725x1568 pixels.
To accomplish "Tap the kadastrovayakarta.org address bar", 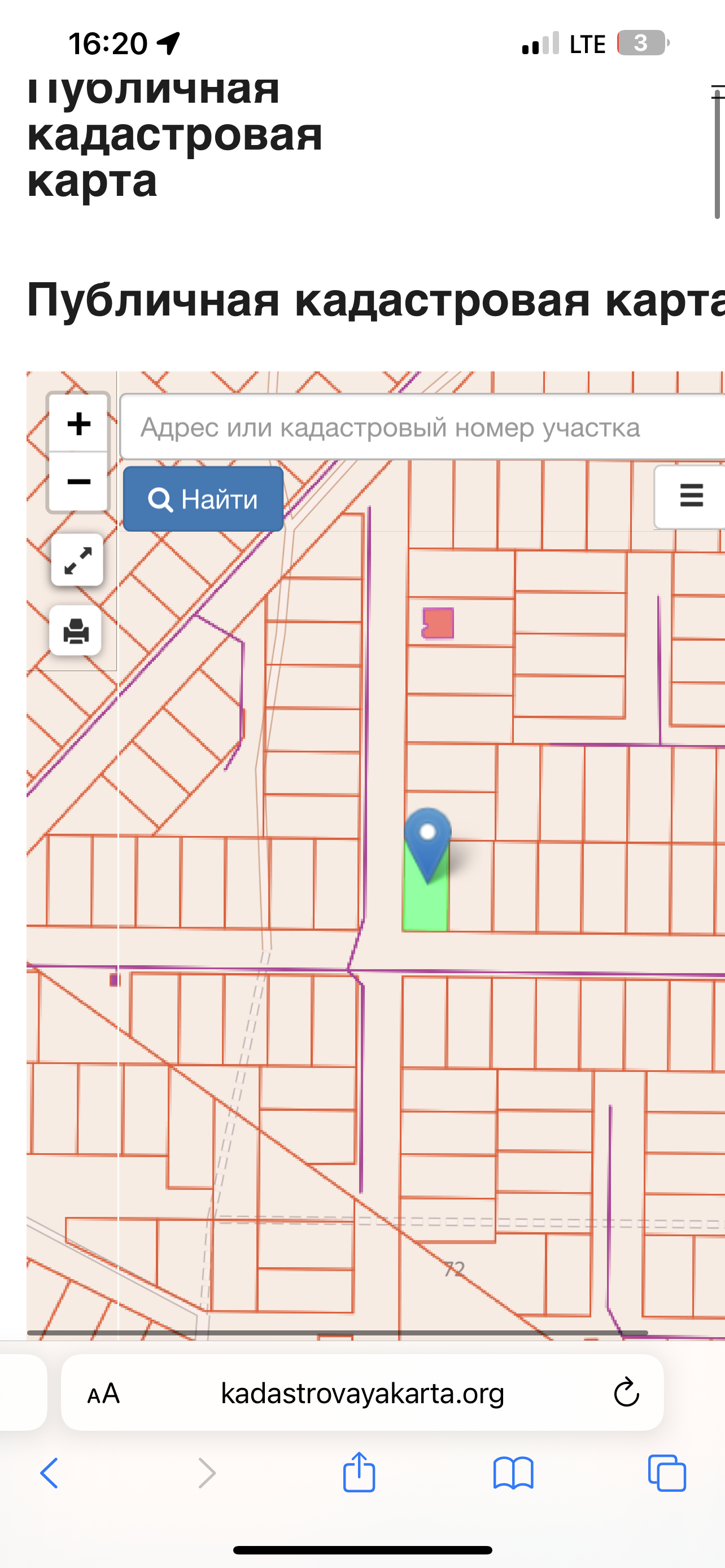I will 362,1393.
